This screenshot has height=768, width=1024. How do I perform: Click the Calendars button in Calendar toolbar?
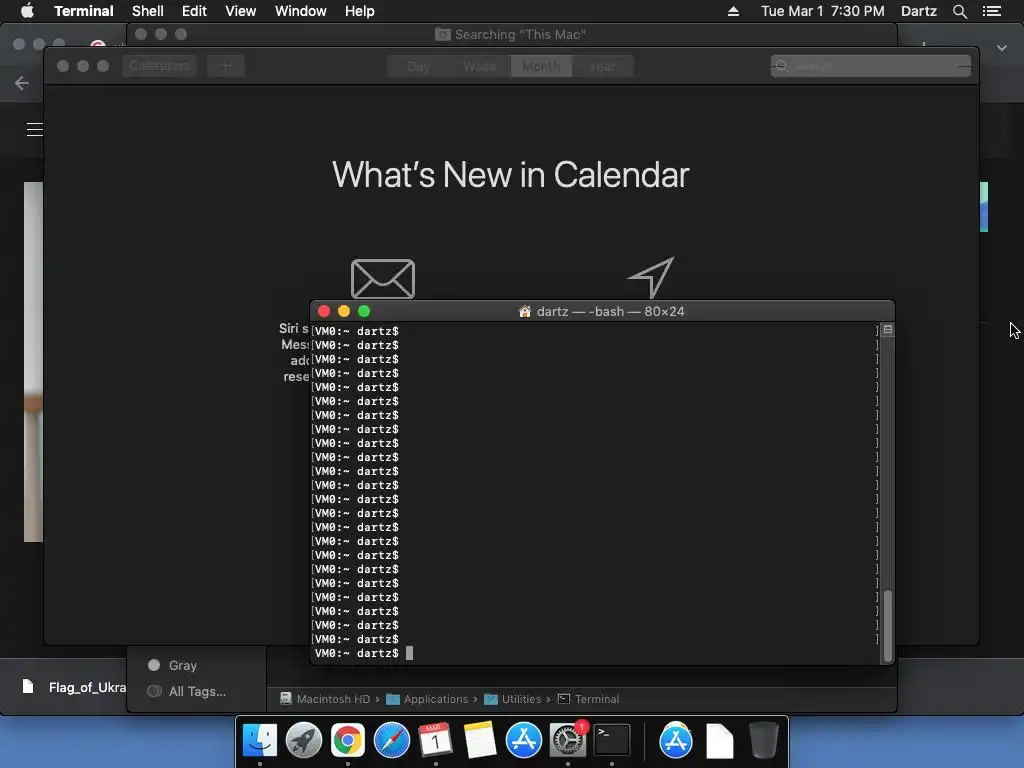159,66
